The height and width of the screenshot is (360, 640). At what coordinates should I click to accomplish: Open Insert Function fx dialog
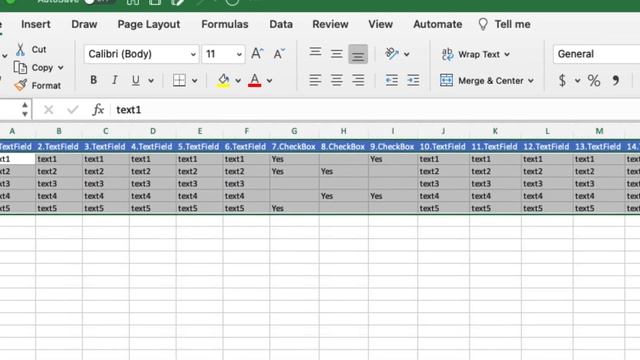(x=98, y=109)
